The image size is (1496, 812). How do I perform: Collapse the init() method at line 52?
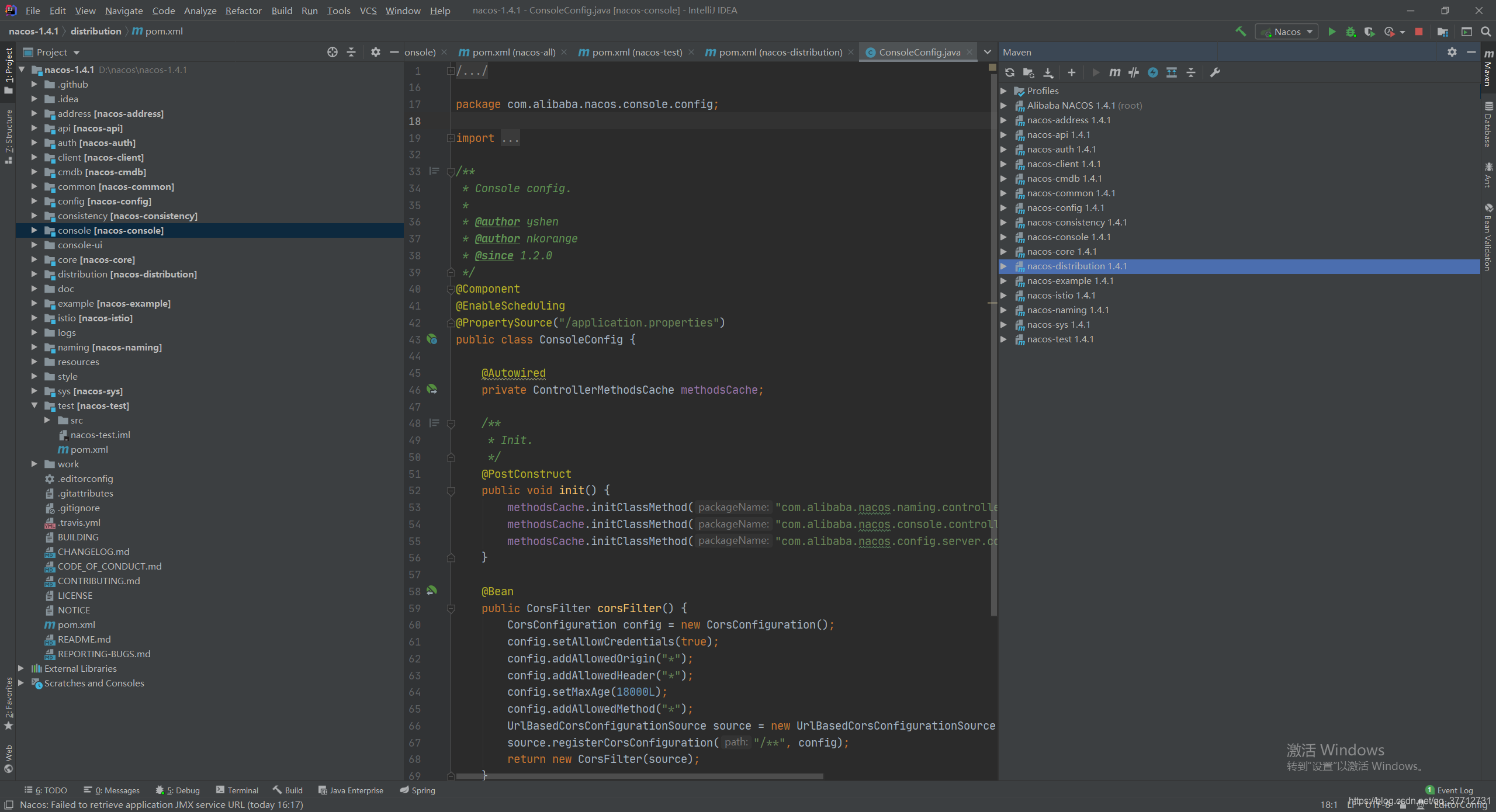click(x=451, y=491)
